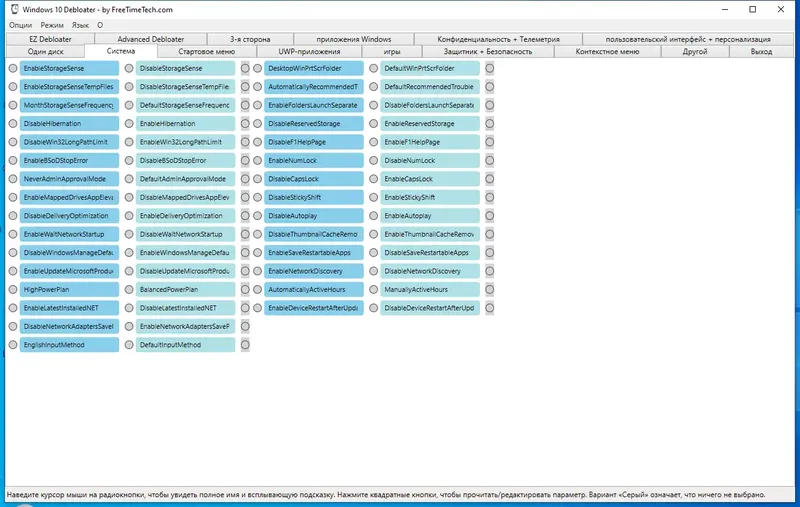Click the DefaultAdminApprovalMode button
Viewport: 800px width, 507px height.
185,179
